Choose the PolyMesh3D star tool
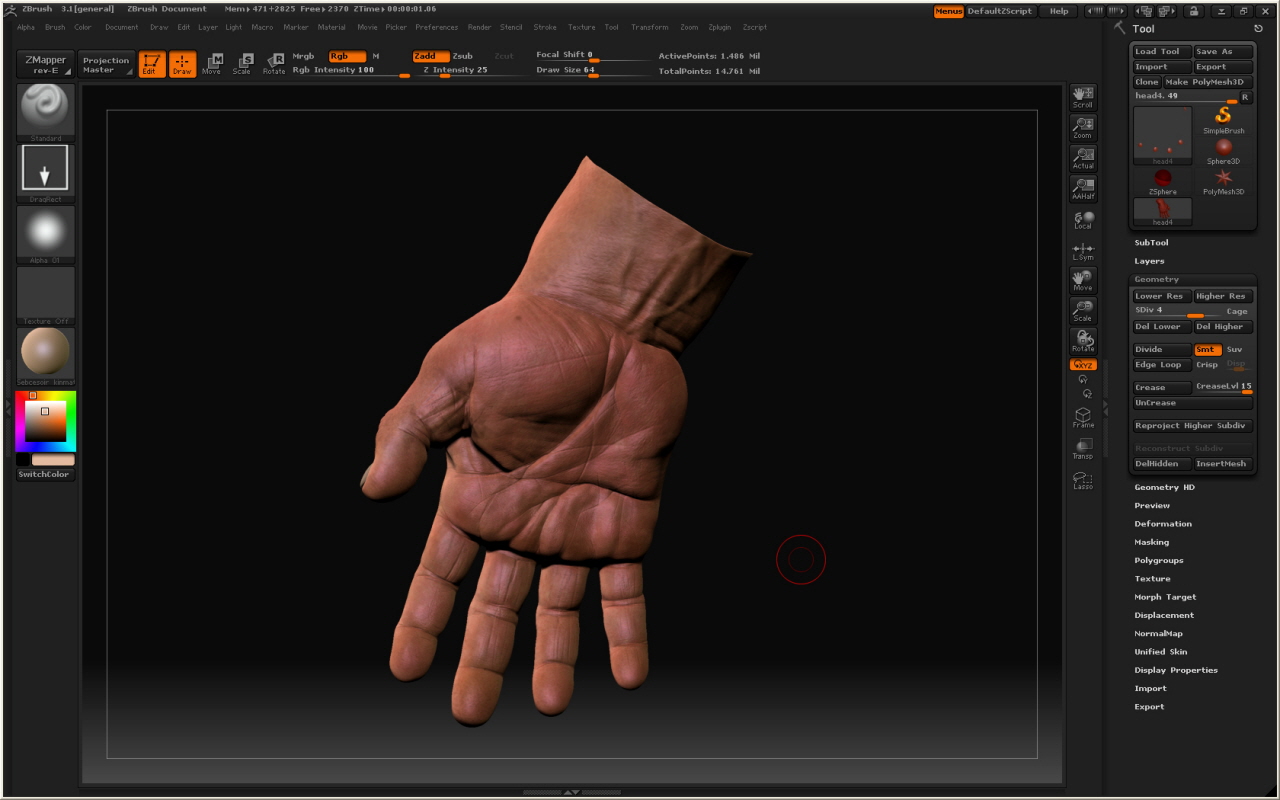Screen dimensions: 1280x800 (1223, 181)
